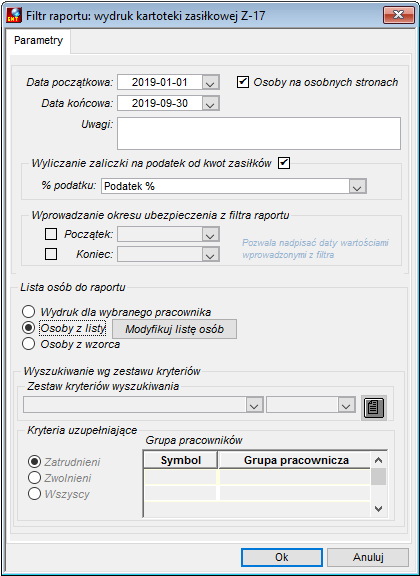Enable the Koniec insurance period checkbox
Screen dimensions: 420x576
pyautogui.click(x=51, y=254)
